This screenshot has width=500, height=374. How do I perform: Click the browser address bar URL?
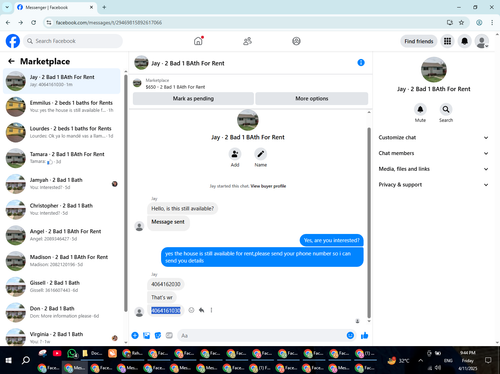[109, 22]
